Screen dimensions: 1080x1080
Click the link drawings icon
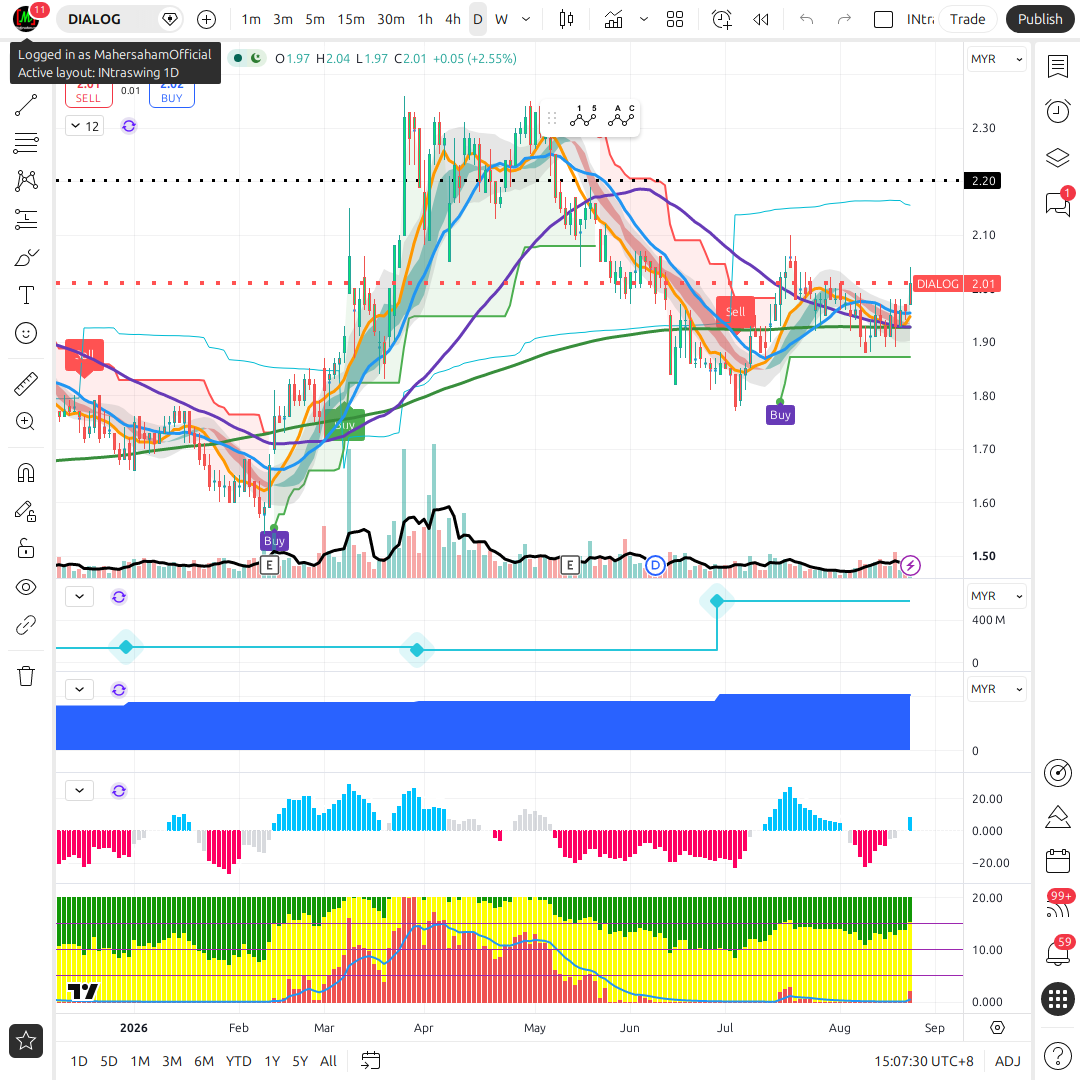pos(25,625)
